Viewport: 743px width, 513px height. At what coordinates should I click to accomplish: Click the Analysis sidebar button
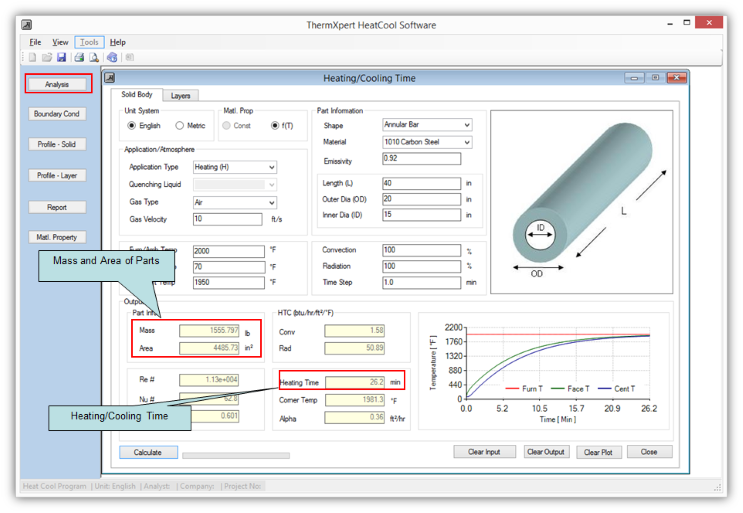57,84
